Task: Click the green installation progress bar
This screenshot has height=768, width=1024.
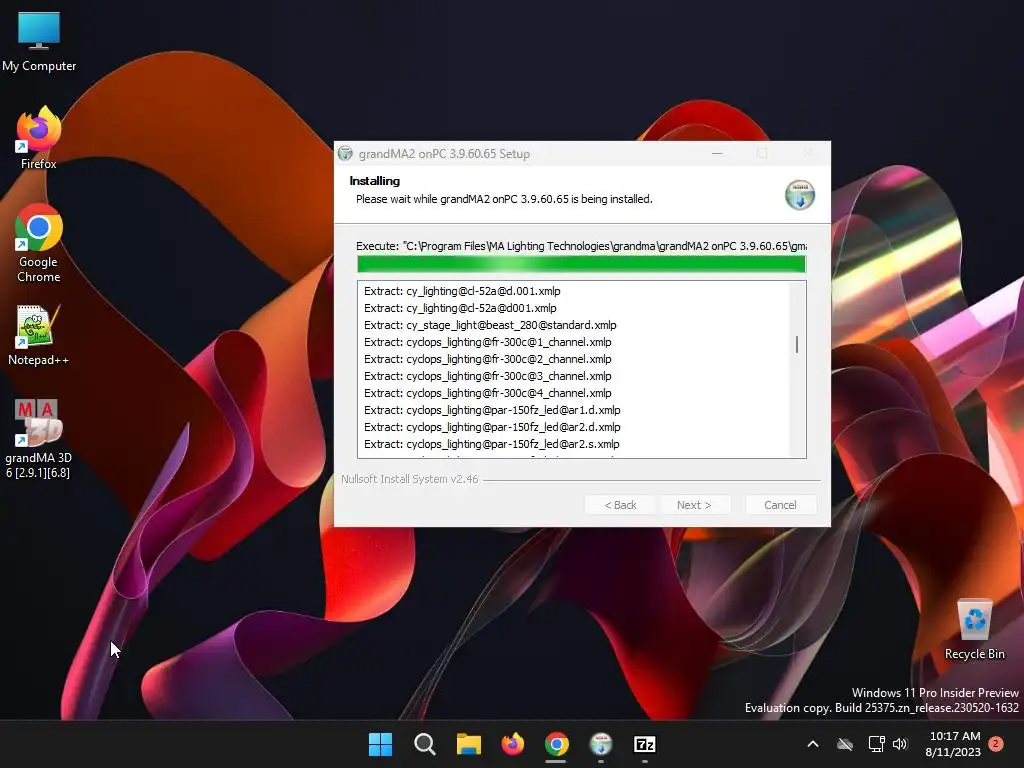Action: coord(581,264)
